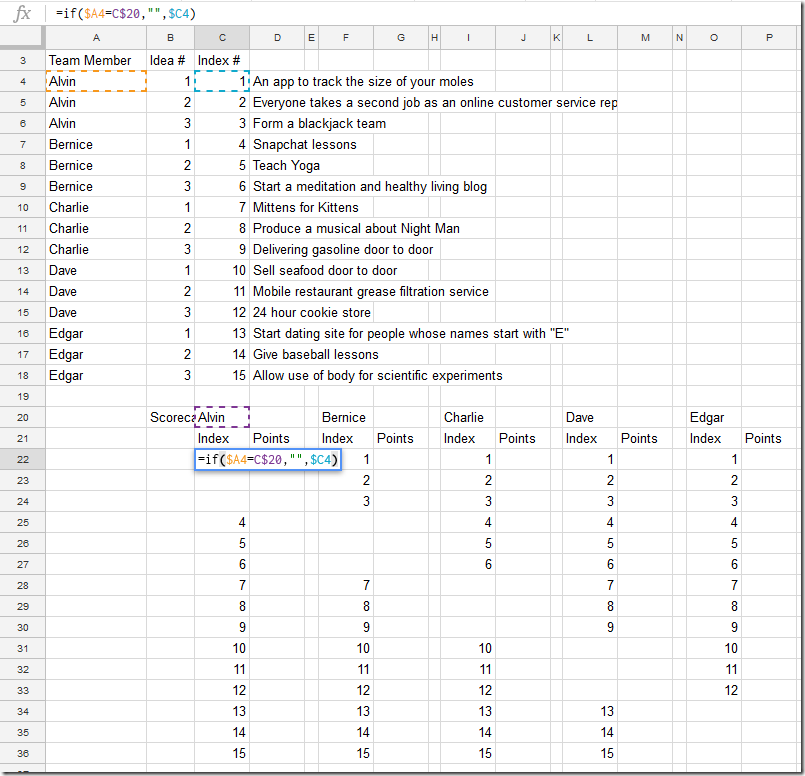This screenshot has width=805, height=776.
Task: Click the Index header under Bernice
Action: tap(346, 439)
